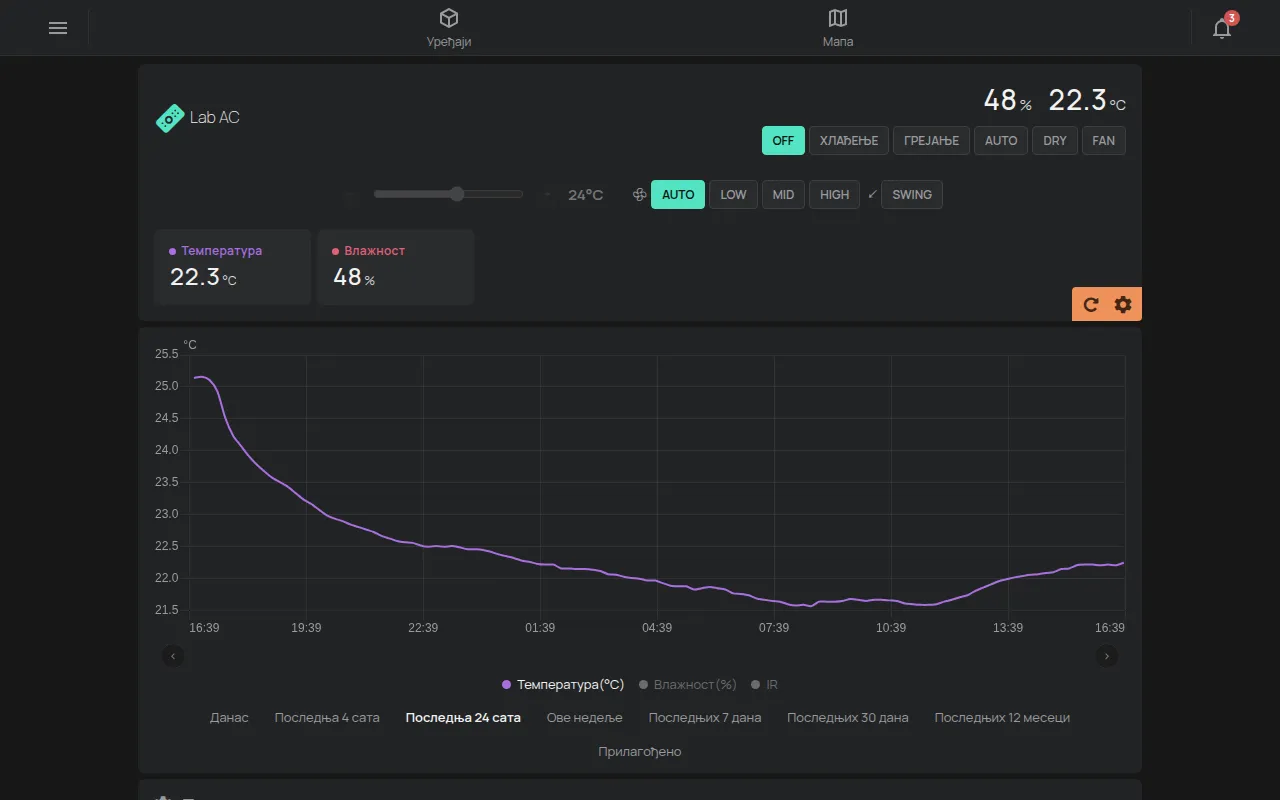Select the FAN mode
The height and width of the screenshot is (800, 1280).
pos(1104,141)
